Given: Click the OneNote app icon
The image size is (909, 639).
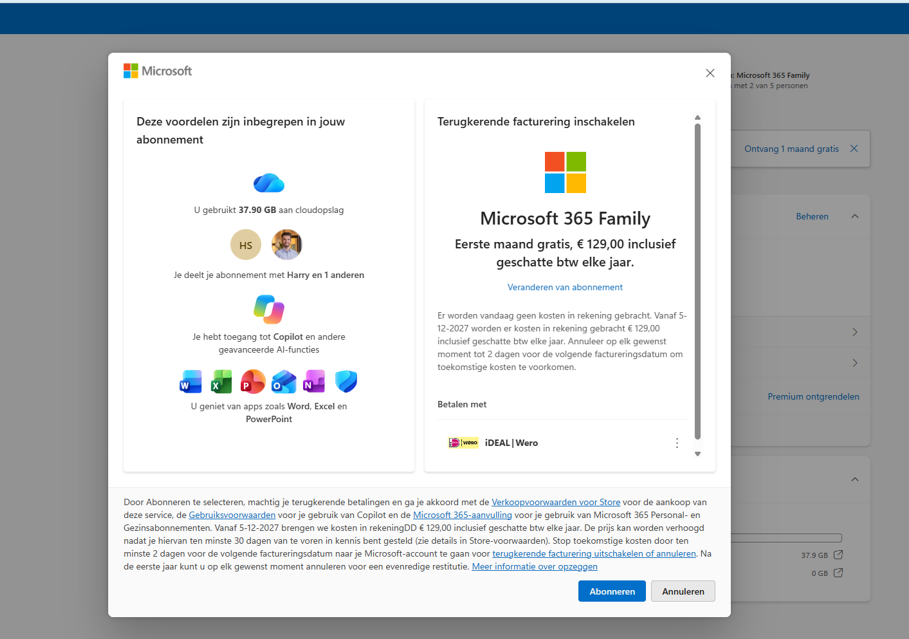Looking at the screenshot, I should coord(314,382).
